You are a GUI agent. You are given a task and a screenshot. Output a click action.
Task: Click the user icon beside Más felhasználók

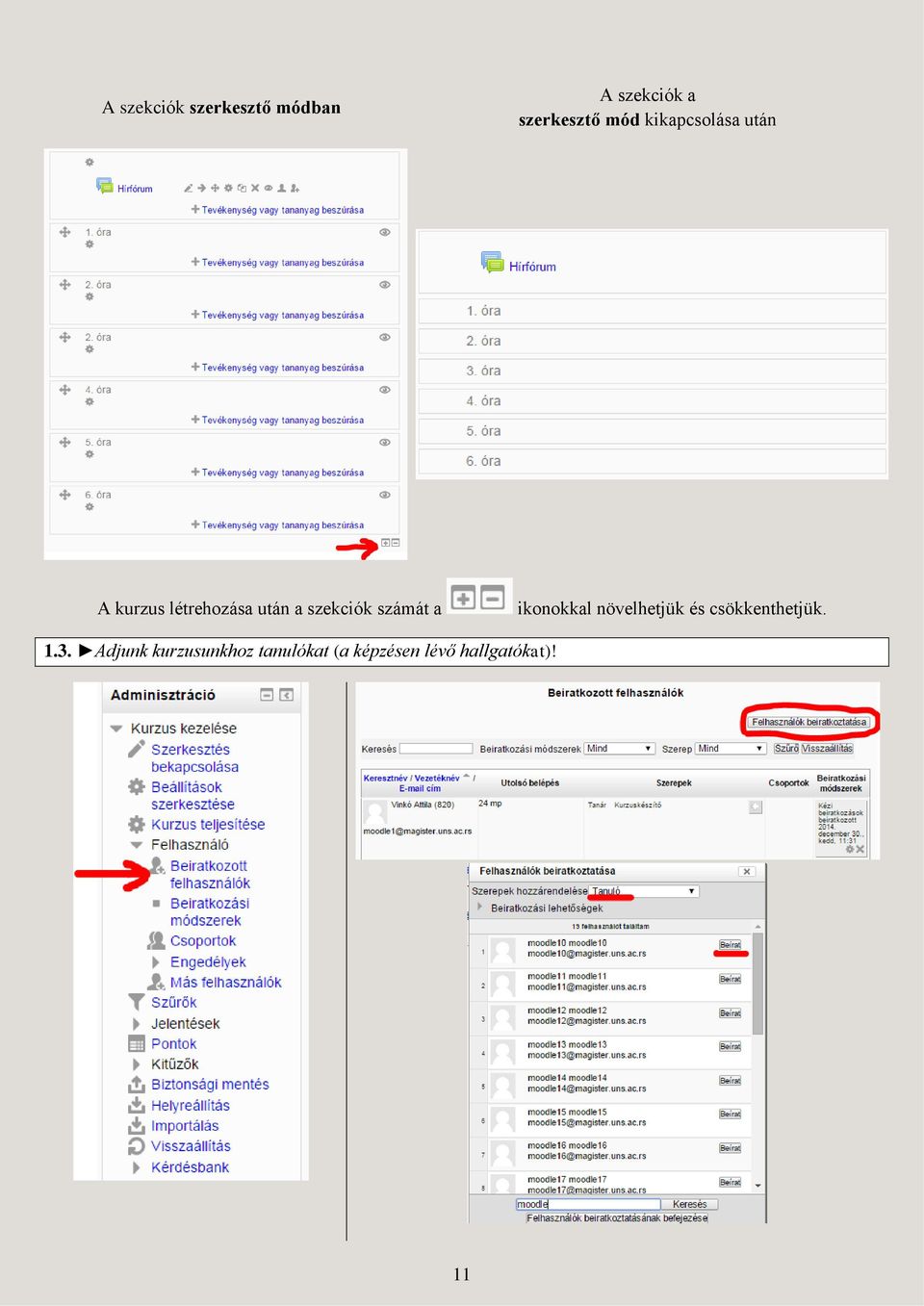pos(156,982)
